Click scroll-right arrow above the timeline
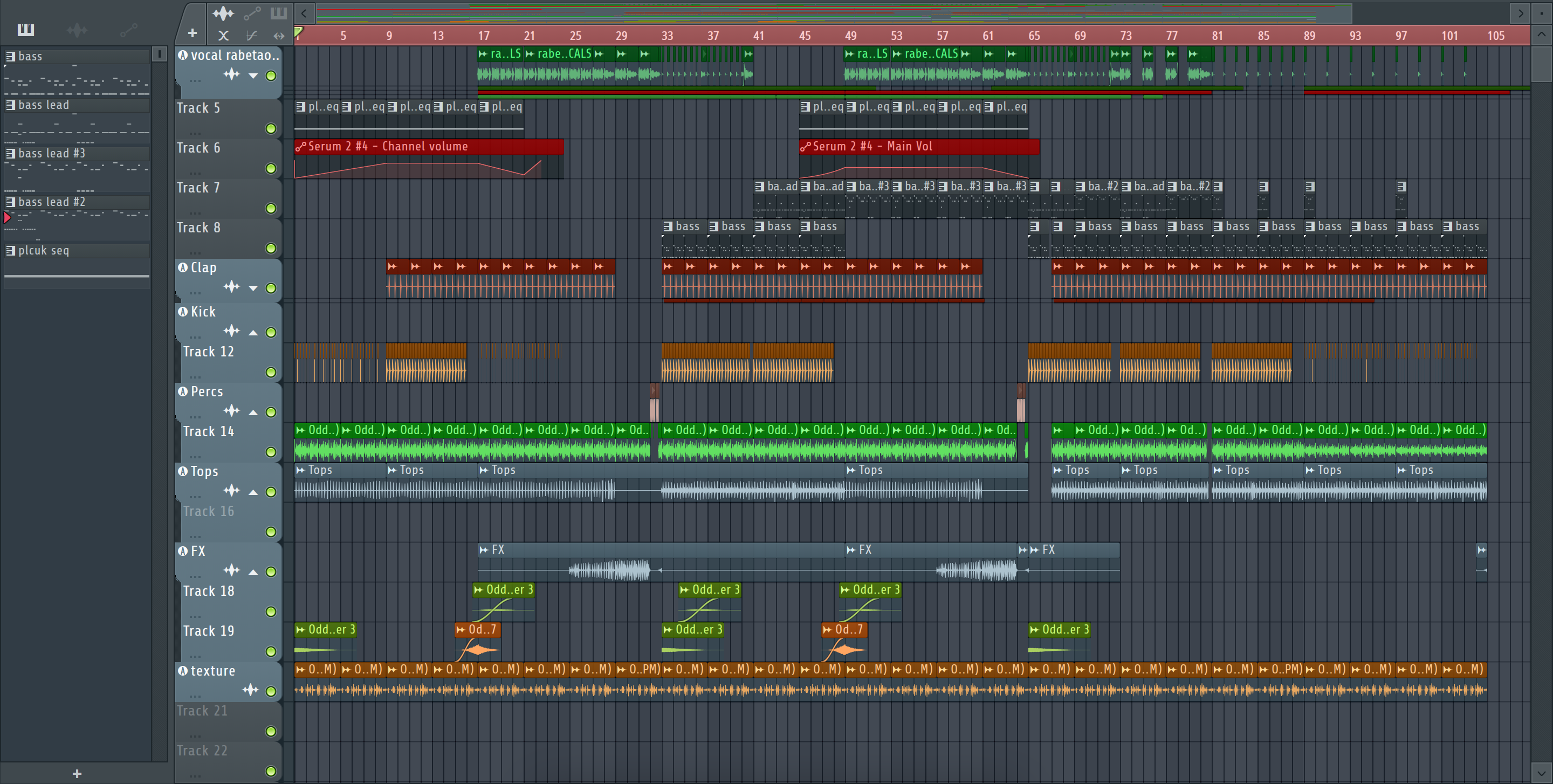 click(x=1521, y=12)
